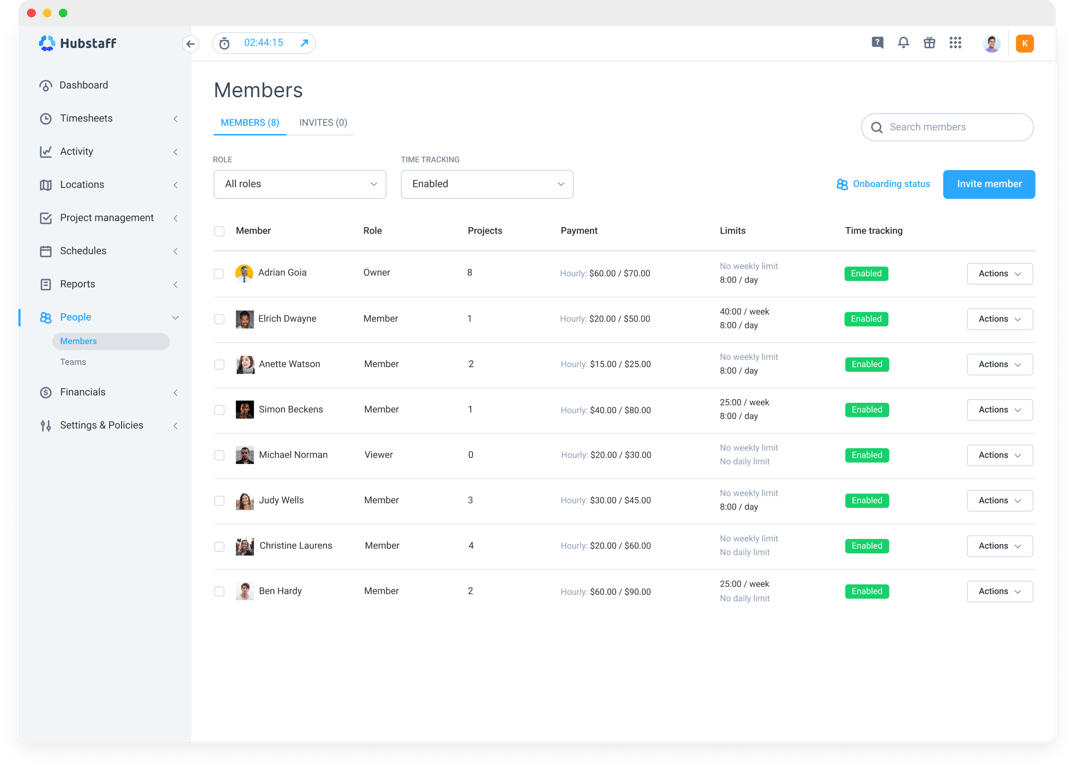The image size is (1074, 768).
Task: Click the Project management checkbox icon
Action: tap(46, 218)
